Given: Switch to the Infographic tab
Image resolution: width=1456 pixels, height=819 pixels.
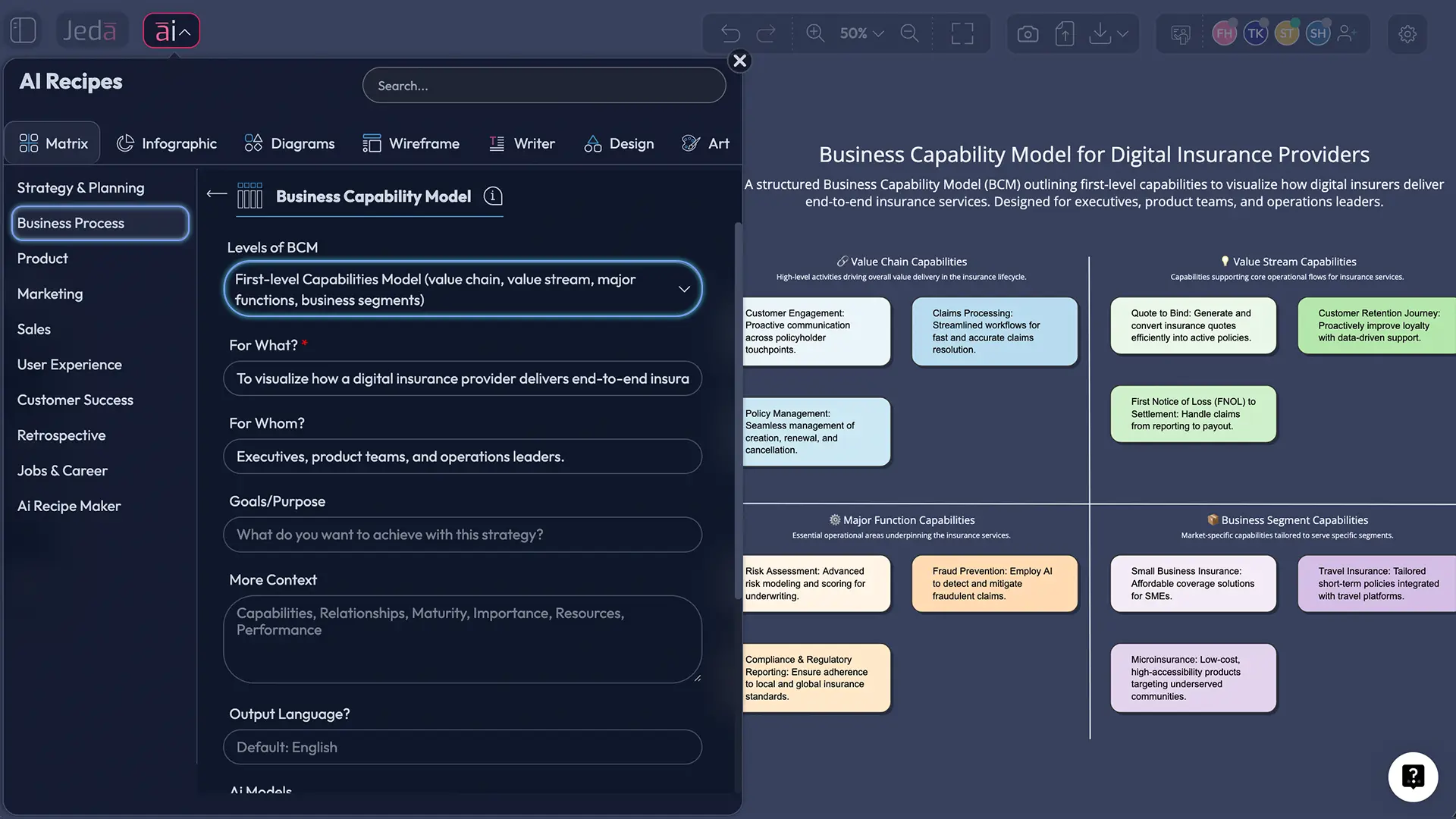Looking at the screenshot, I should tap(167, 143).
